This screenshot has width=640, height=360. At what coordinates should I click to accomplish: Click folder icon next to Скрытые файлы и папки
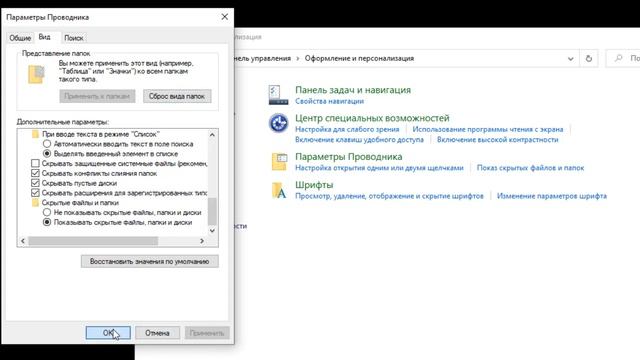click(x=36, y=203)
